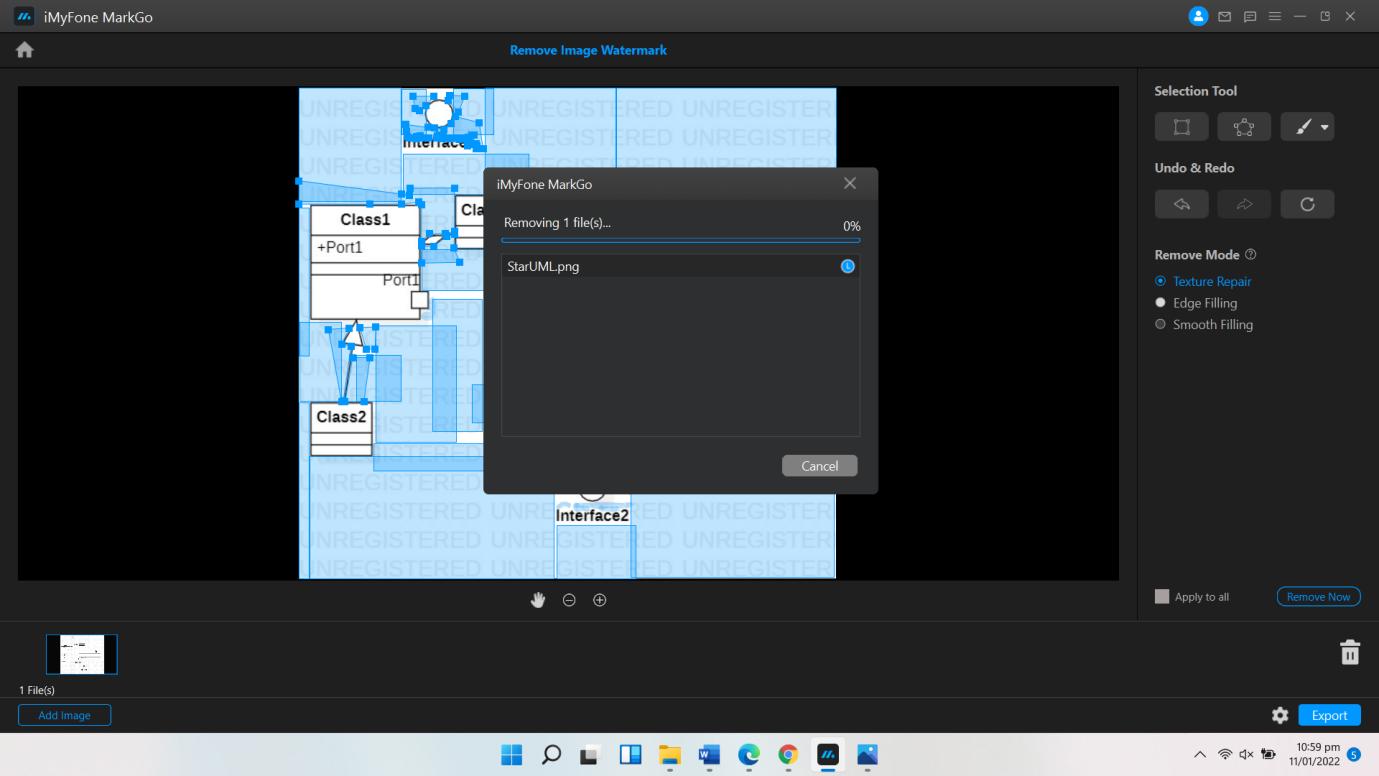Choose Smooth Filling remove mode

pos(1204,324)
